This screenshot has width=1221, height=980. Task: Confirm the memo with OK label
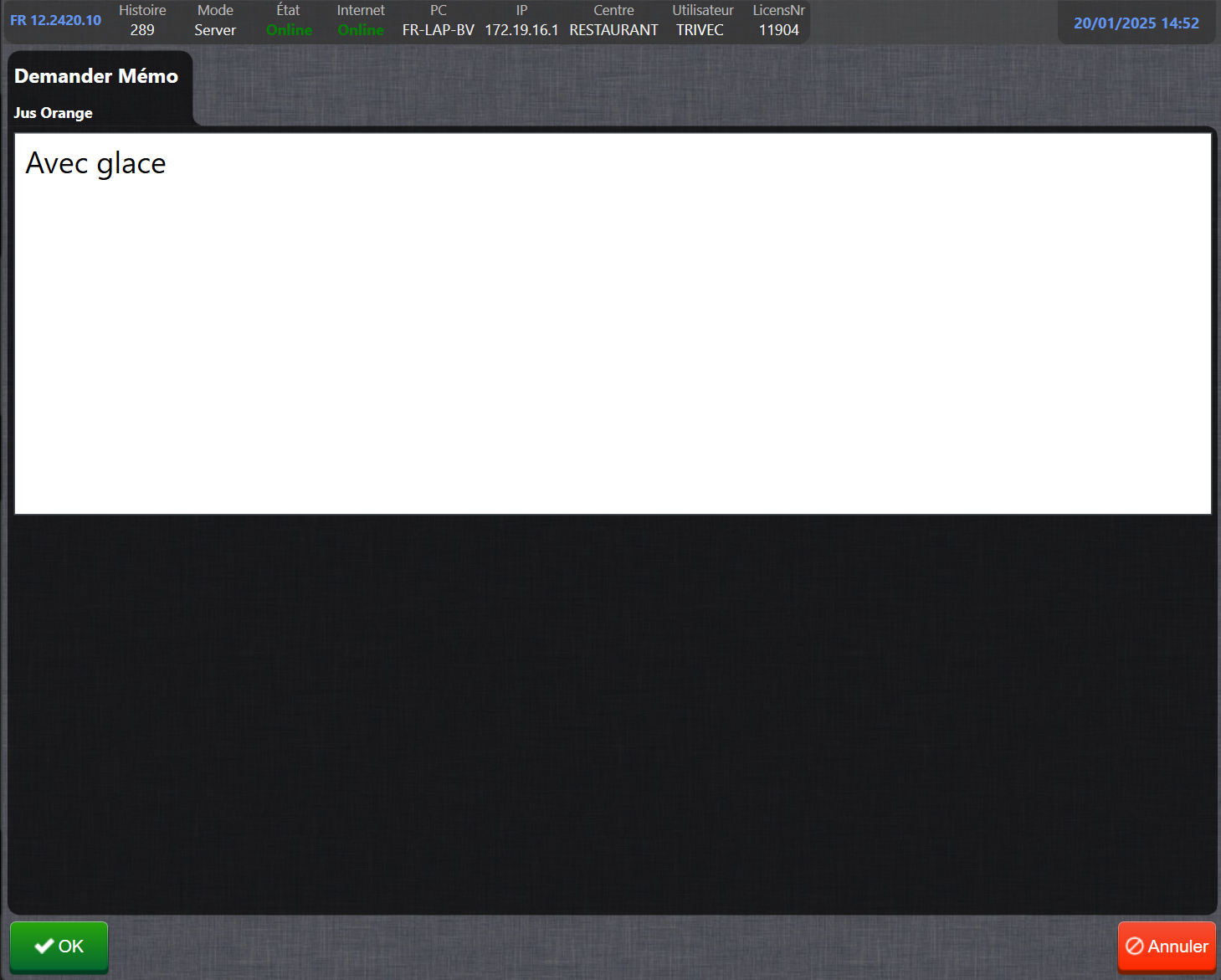tap(71, 947)
